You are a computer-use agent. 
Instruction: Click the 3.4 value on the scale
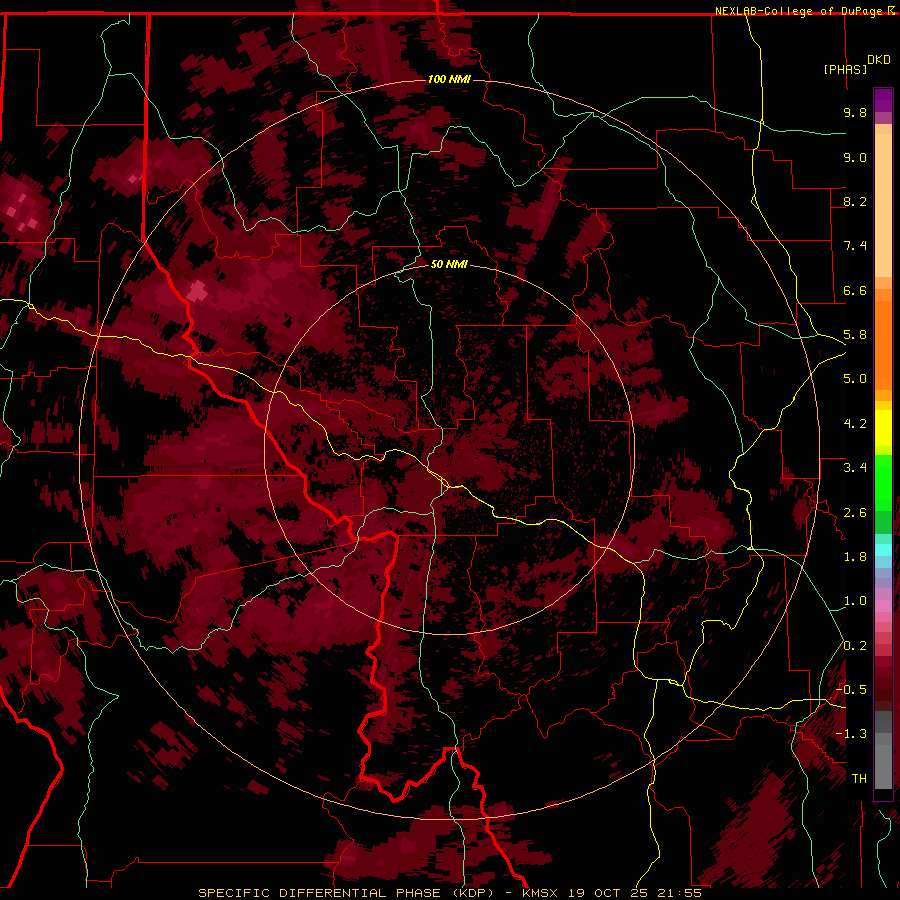coord(855,468)
